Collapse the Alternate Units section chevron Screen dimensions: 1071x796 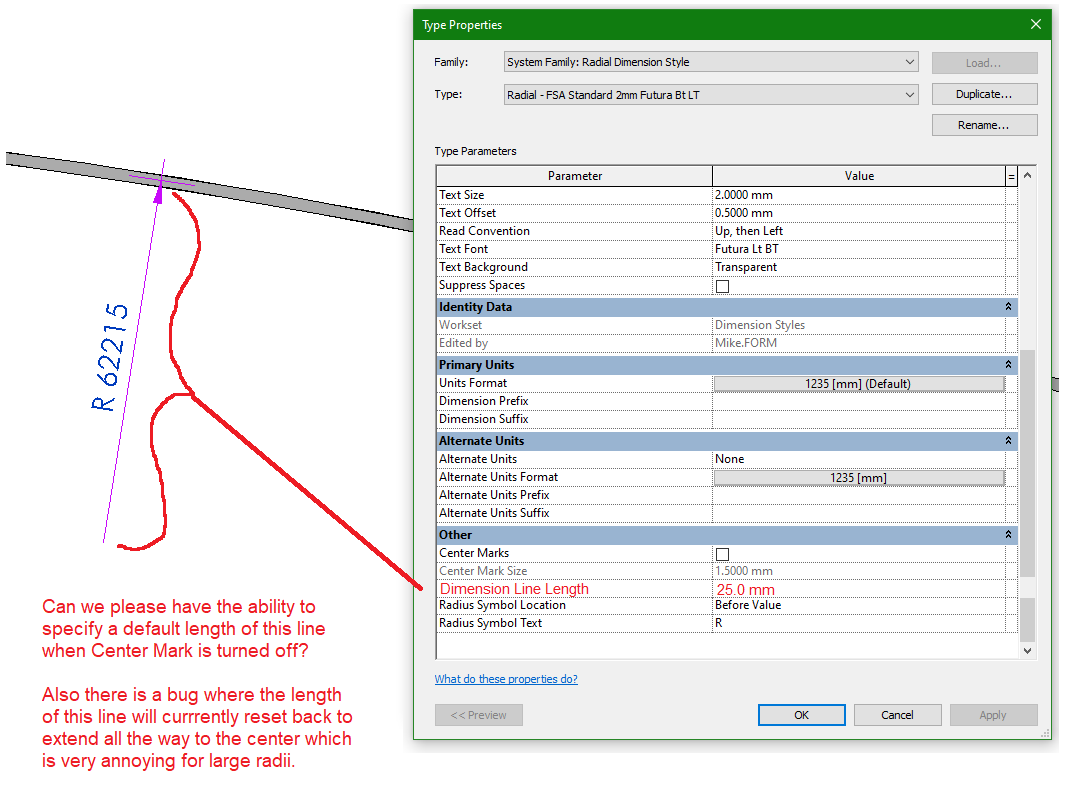[x=1008, y=440]
